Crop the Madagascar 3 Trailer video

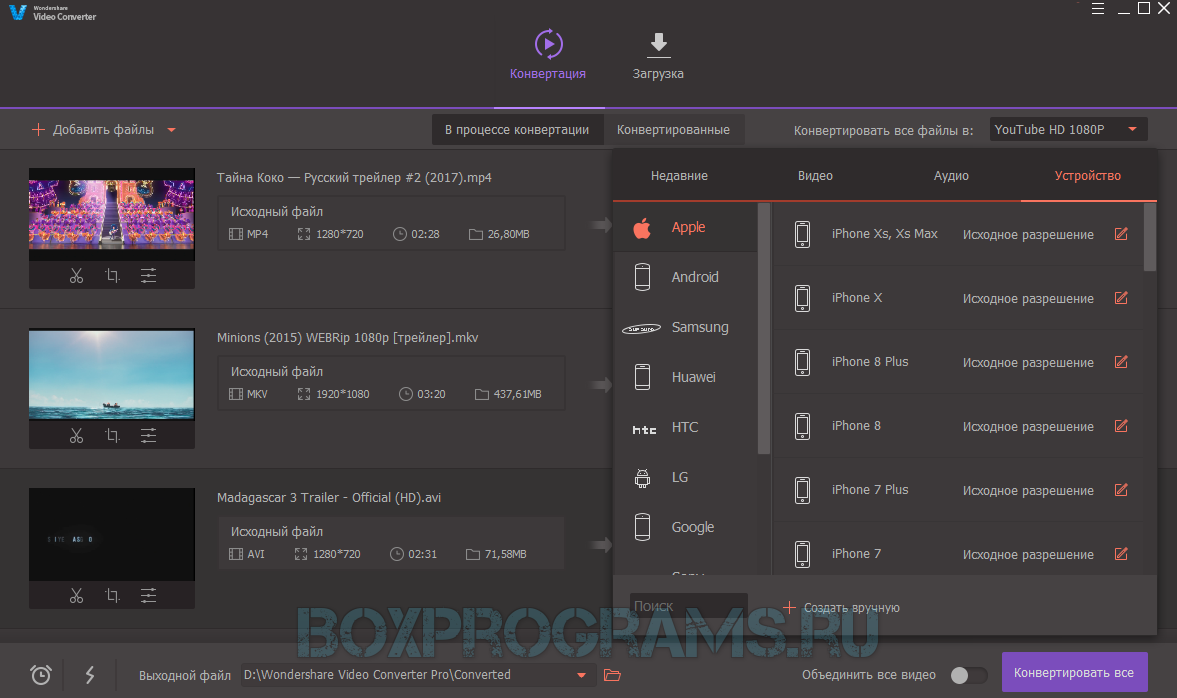click(113, 595)
